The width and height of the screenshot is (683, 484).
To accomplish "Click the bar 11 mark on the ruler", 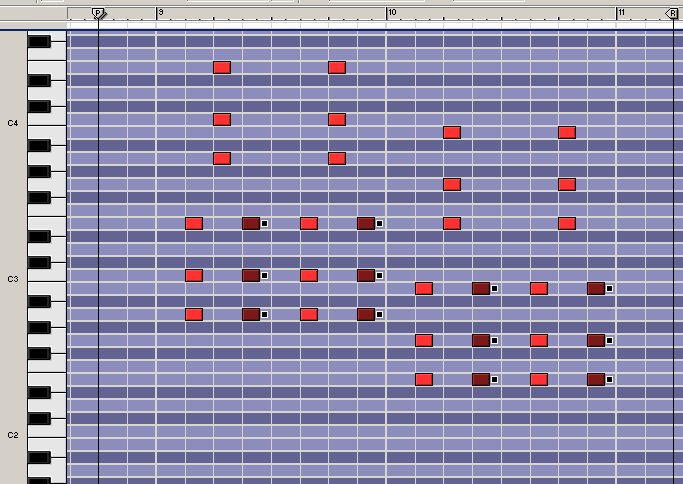I will tap(619, 12).
